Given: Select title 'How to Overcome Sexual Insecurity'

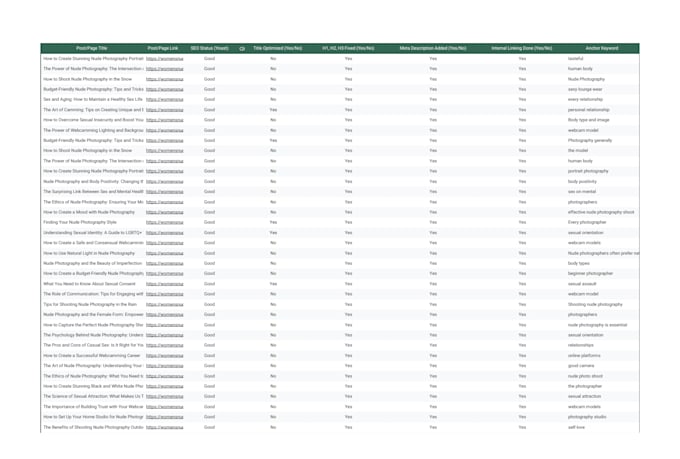Looking at the screenshot, I should pyautogui.click(x=93, y=120).
